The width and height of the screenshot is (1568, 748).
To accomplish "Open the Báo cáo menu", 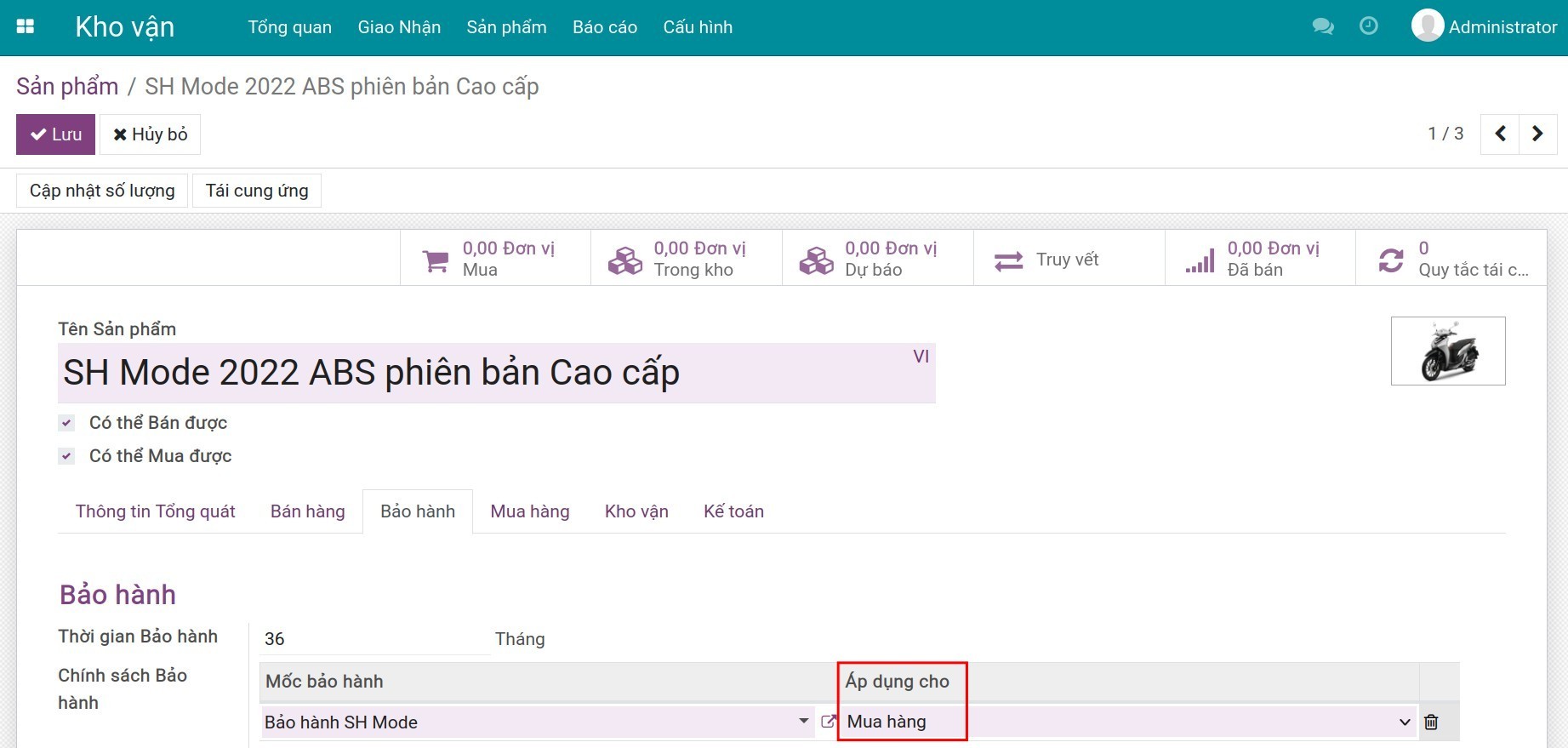I will point(604,27).
